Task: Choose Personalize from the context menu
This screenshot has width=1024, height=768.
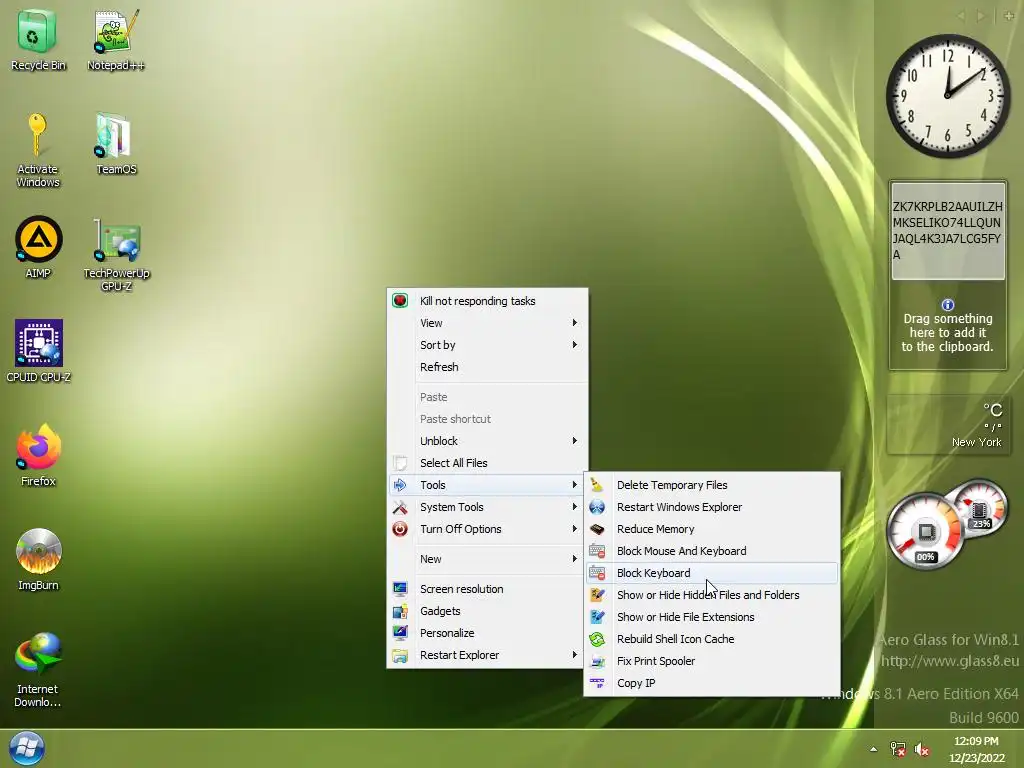Action: point(488,633)
